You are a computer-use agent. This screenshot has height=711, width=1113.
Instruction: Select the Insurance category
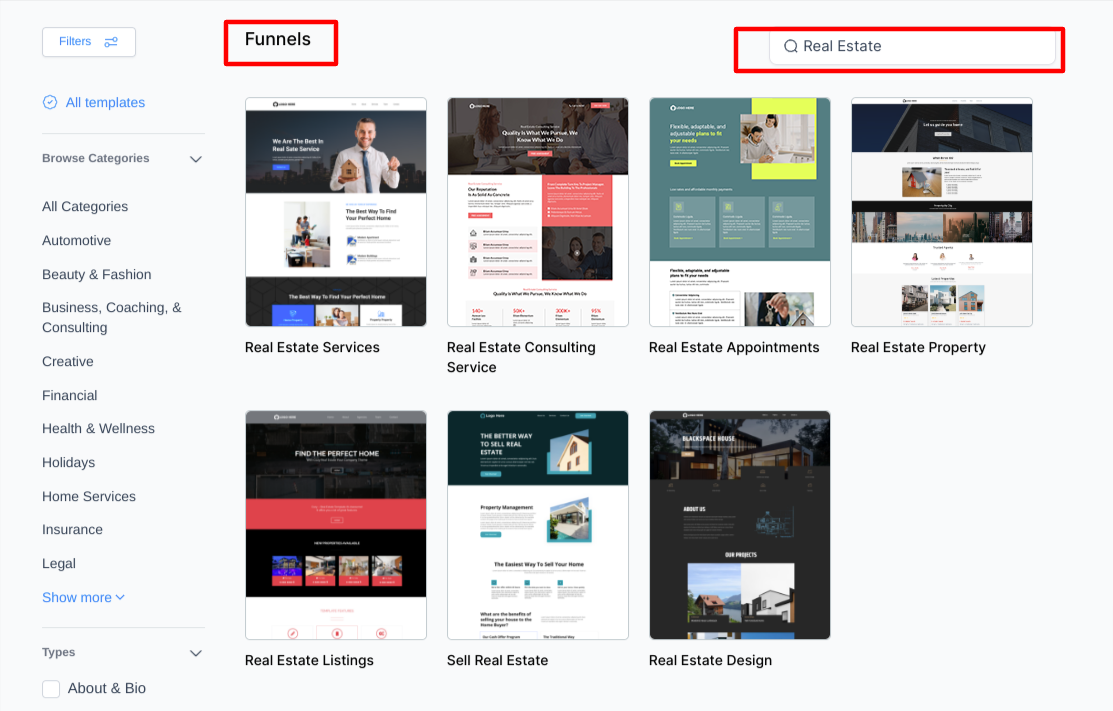pyautogui.click(x=72, y=529)
